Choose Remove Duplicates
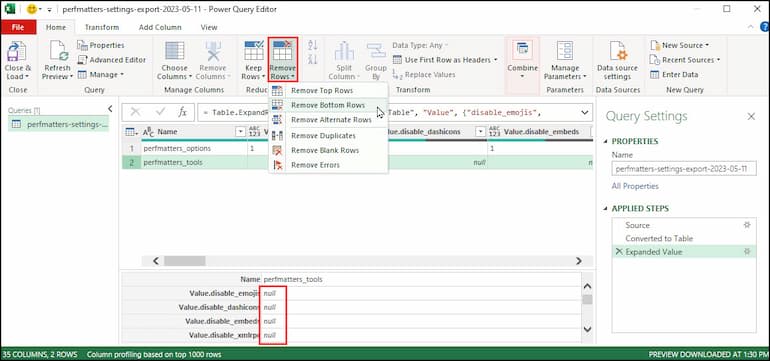The width and height of the screenshot is (770, 361). click(328, 136)
